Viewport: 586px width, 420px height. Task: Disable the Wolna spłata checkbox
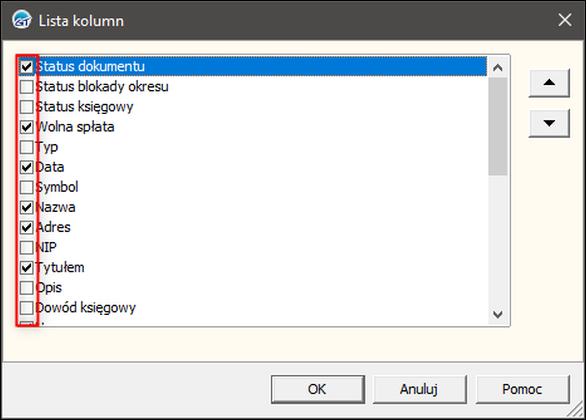tap(27, 127)
